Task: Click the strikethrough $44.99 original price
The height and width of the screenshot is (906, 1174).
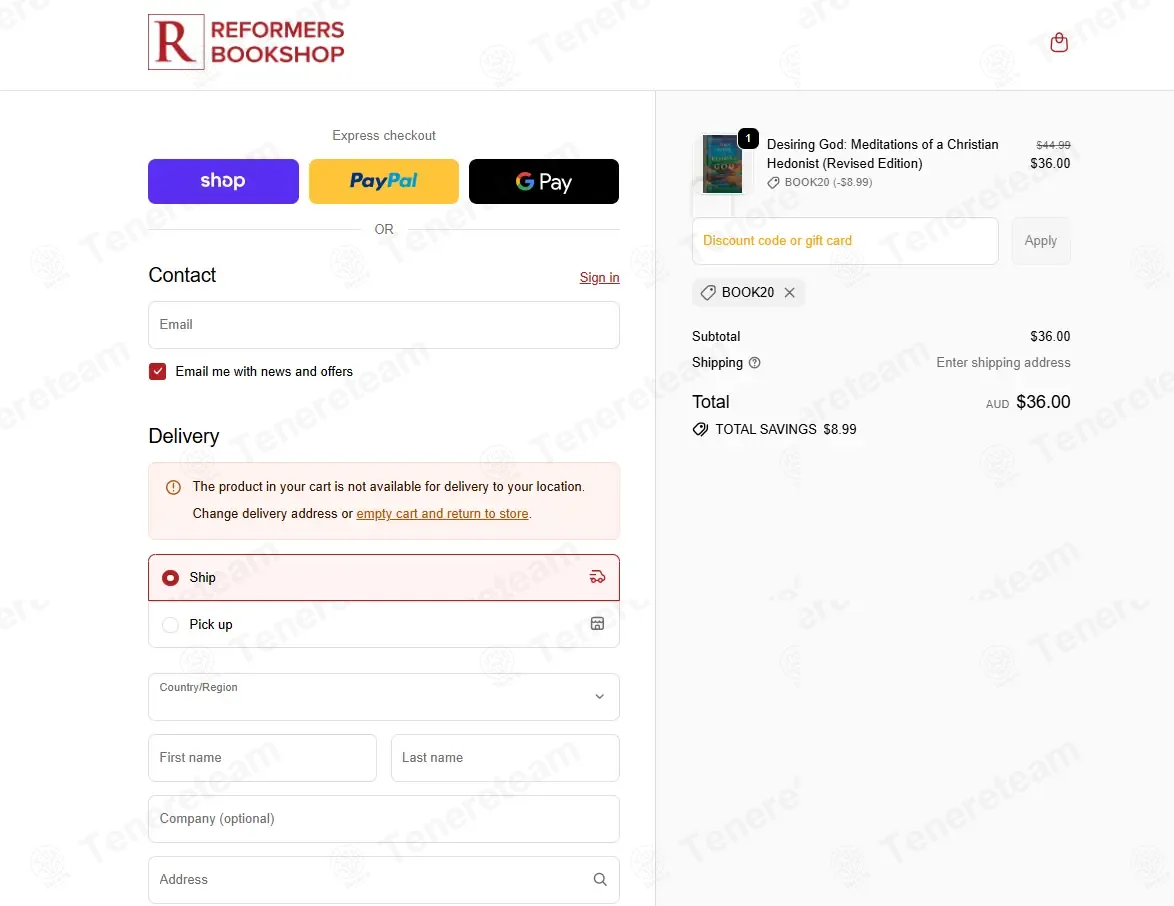Action: tap(1053, 145)
